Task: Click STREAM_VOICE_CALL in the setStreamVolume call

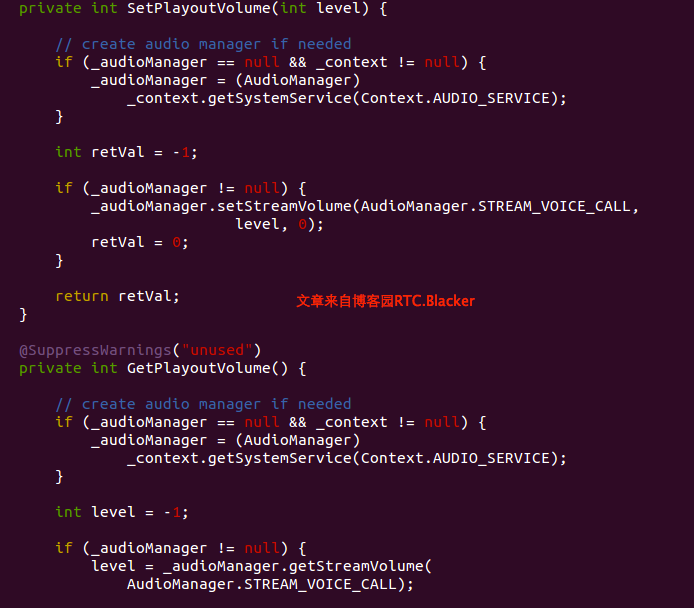Action: [x=554, y=206]
